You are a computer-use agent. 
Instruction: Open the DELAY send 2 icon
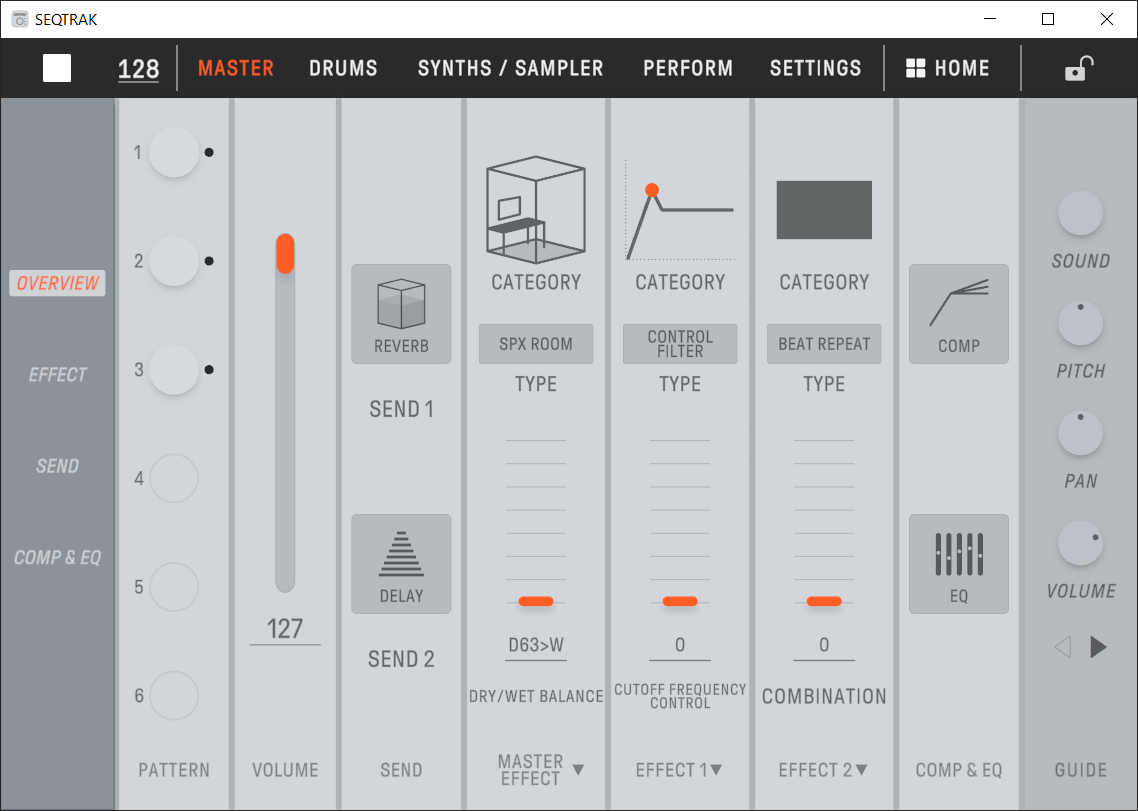click(401, 564)
